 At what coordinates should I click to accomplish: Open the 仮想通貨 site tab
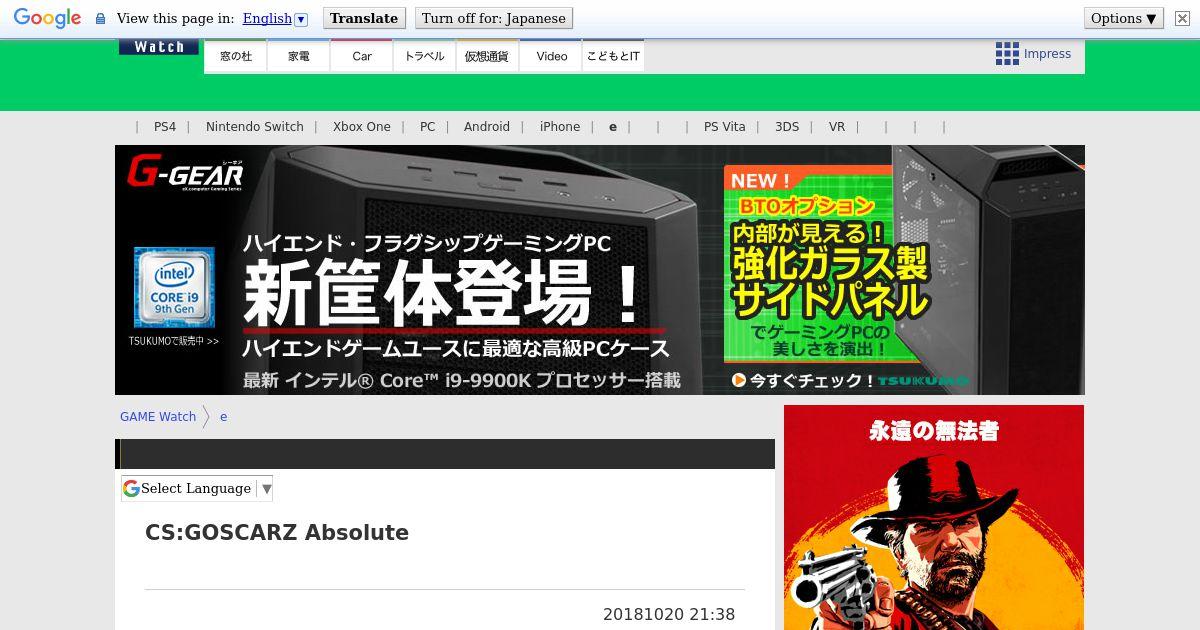487,56
